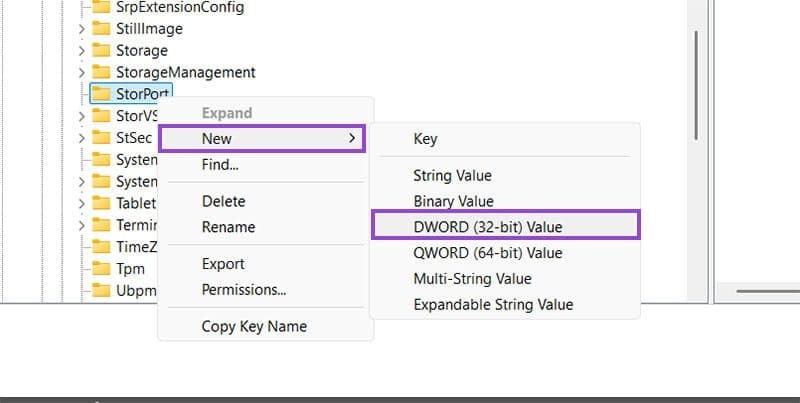Click the StillImage folder icon

[x=100, y=28]
